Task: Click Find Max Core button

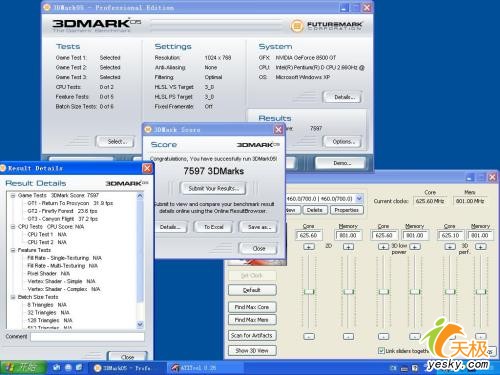Action: tap(252, 307)
